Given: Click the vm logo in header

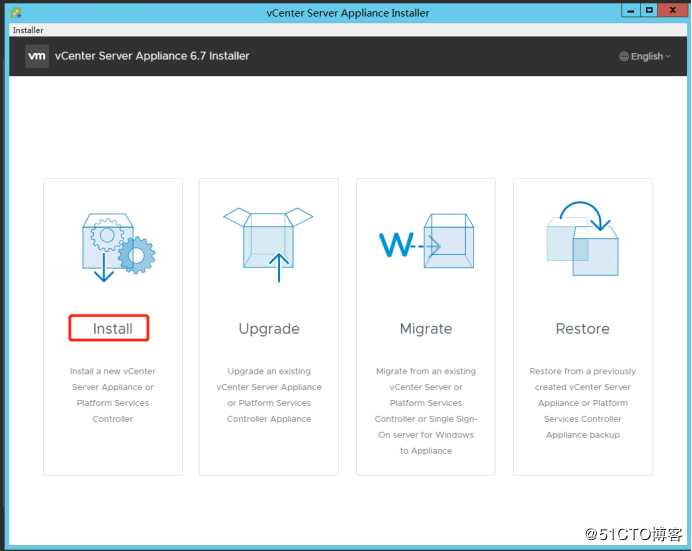Looking at the screenshot, I should 37,56.
